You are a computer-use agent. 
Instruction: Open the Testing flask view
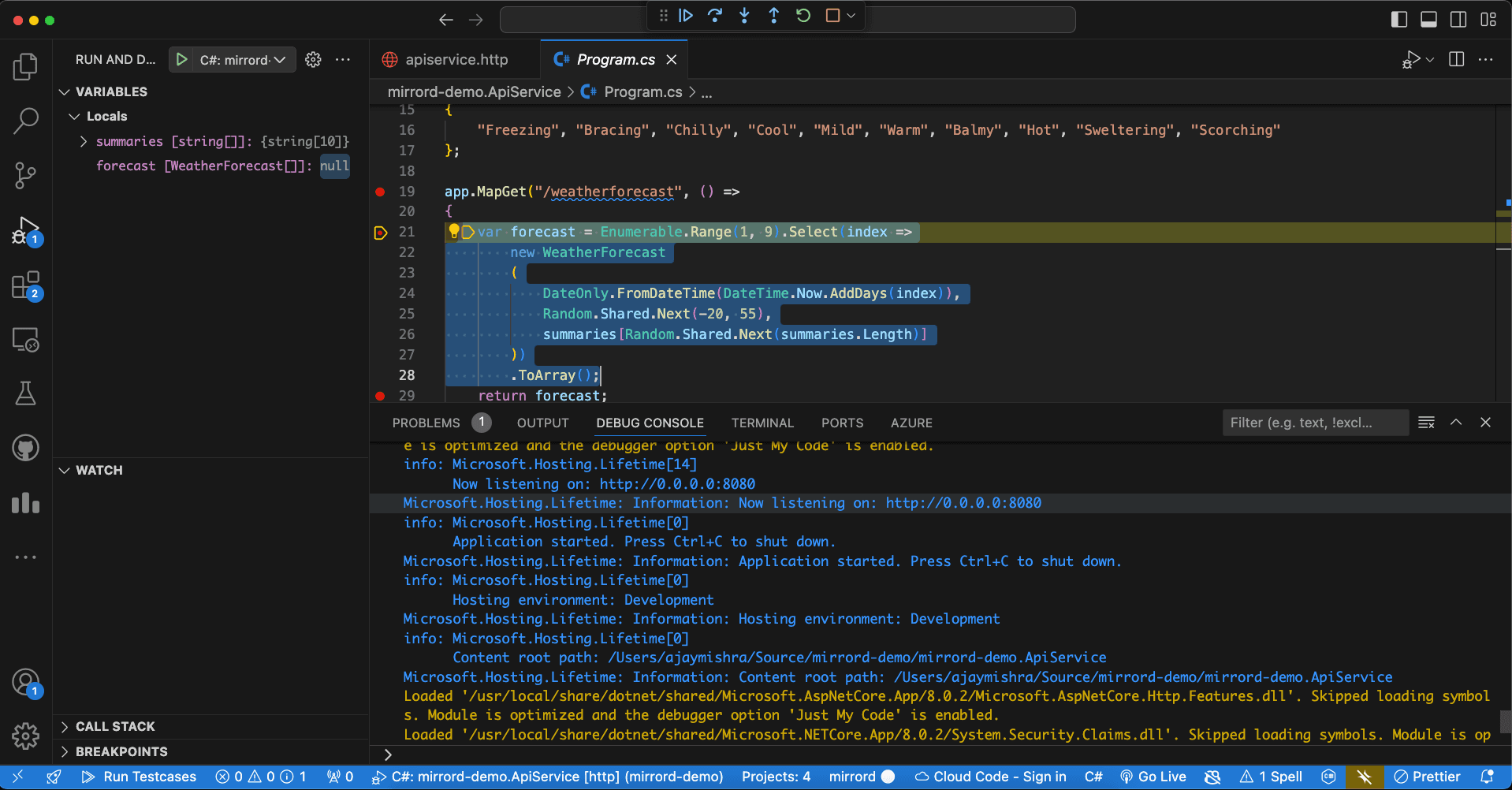tap(25, 393)
